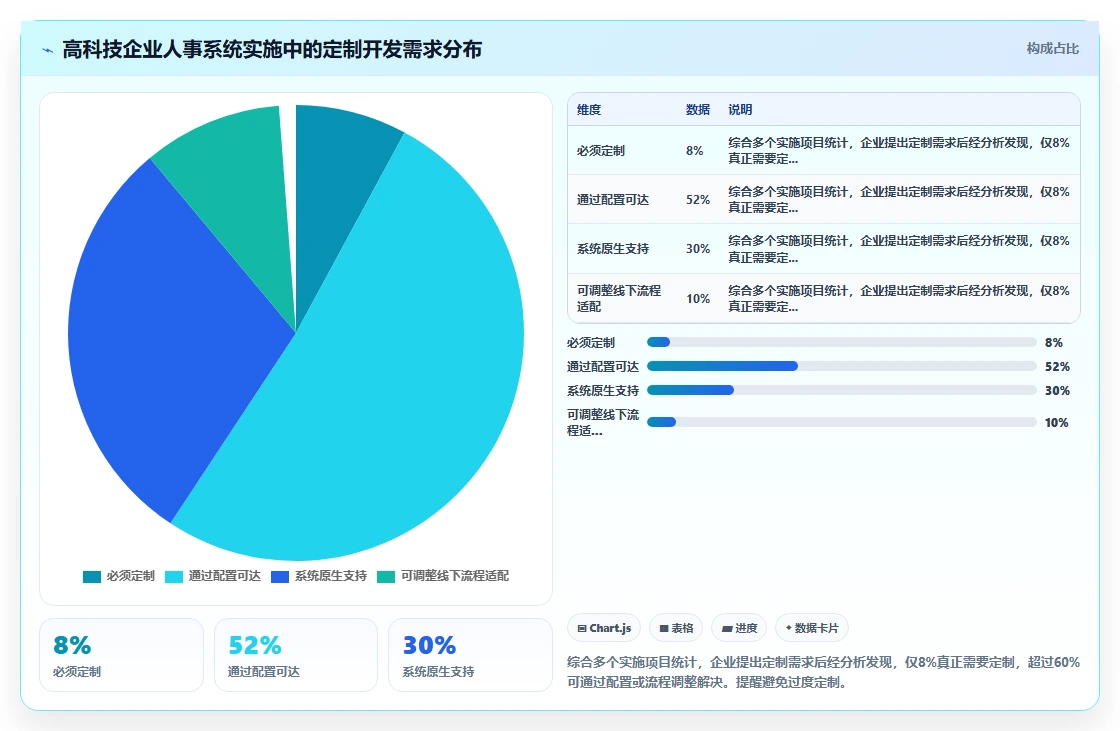Click the 必须定制 progress bar

pos(841,342)
